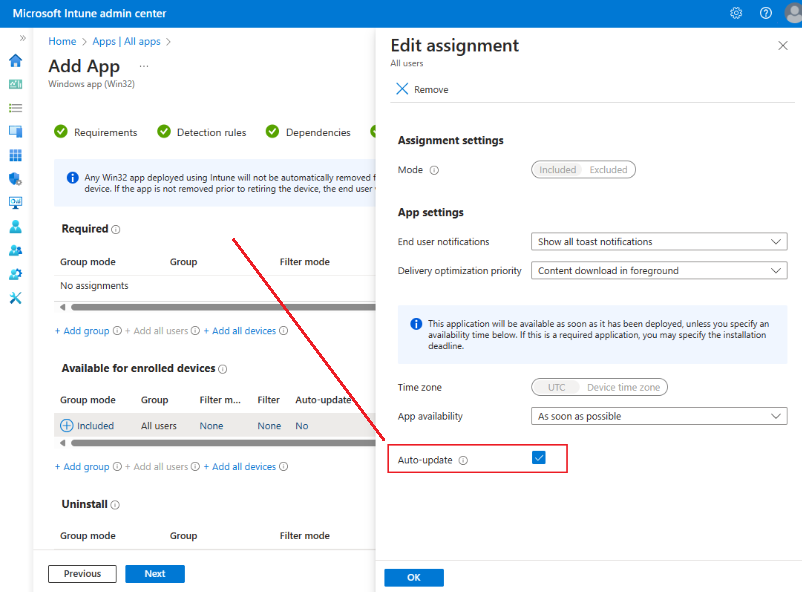Image resolution: width=802 pixels, height=592 pixels.
Task: Show info tooltip for Mode
Action: pyautogui.click(x=434, y=170)
